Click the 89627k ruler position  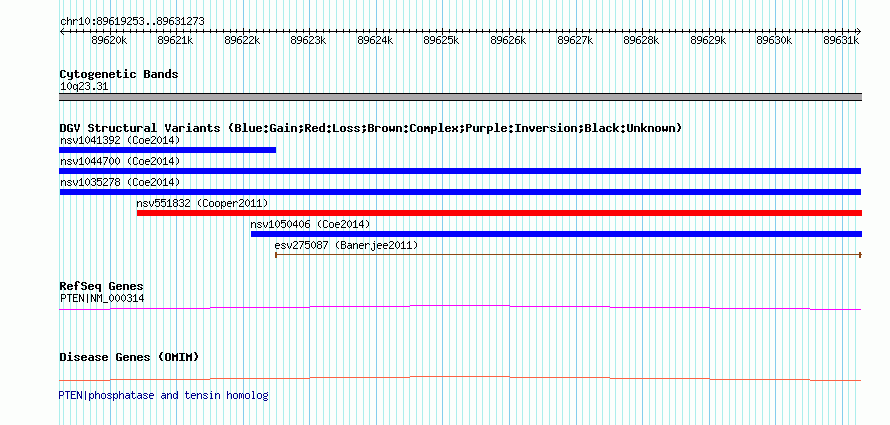576,40
